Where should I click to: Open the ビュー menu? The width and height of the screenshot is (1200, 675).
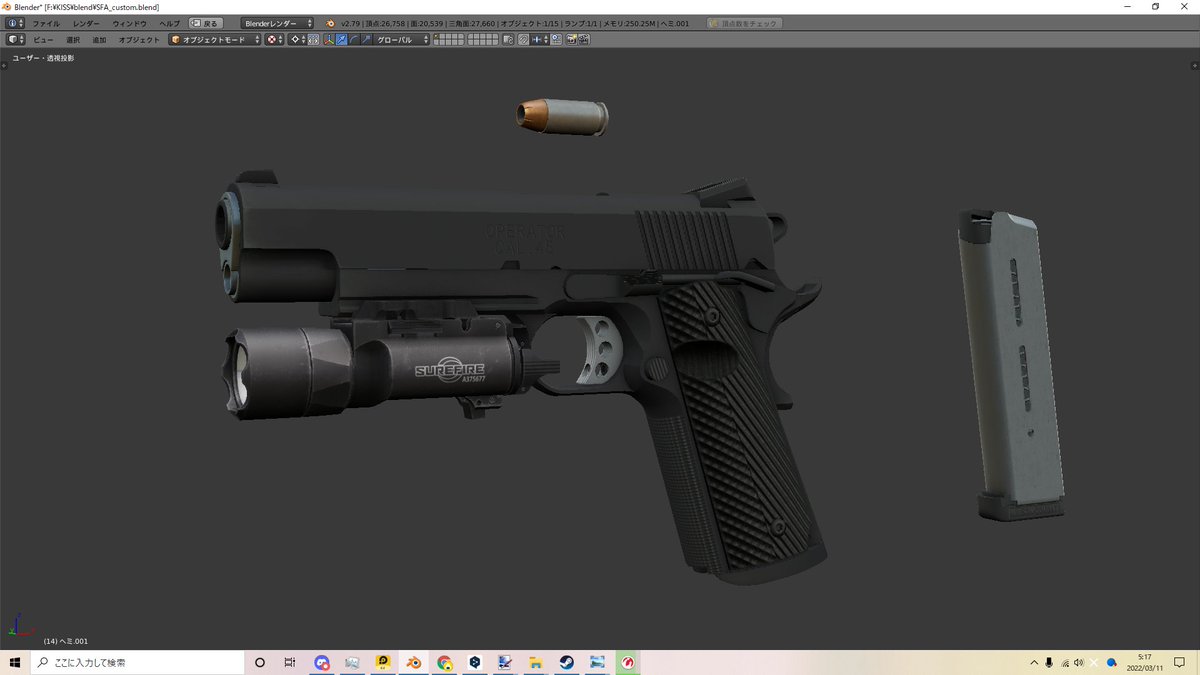43,39
